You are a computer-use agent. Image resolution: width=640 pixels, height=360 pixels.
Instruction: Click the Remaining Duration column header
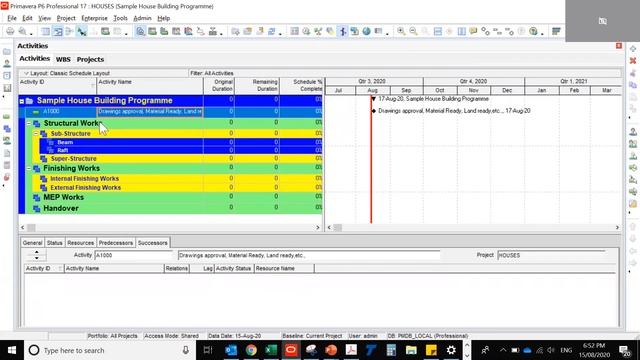[257, 85]
